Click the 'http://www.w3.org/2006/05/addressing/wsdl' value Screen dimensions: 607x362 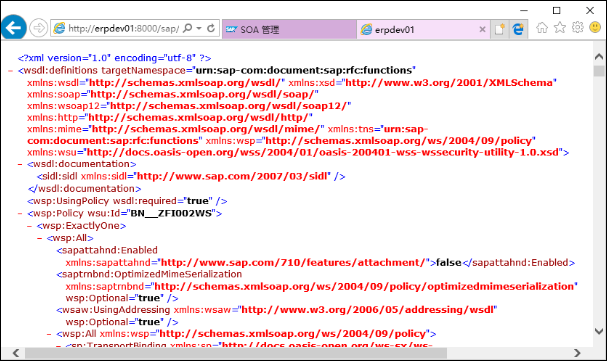[x=367, y=310]
